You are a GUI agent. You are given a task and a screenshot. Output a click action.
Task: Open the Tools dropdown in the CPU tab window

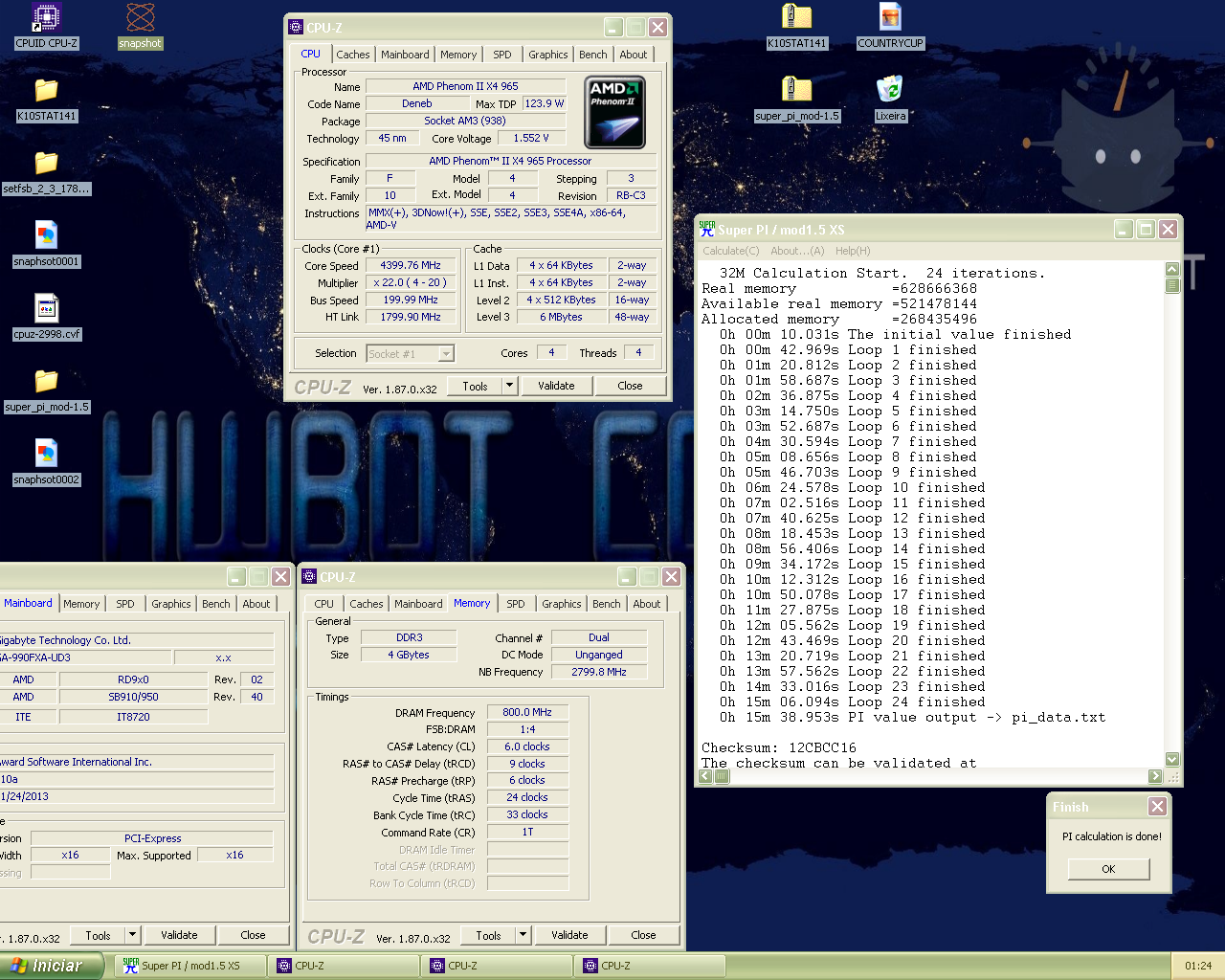pyautogui.click(x=507, y=385)
